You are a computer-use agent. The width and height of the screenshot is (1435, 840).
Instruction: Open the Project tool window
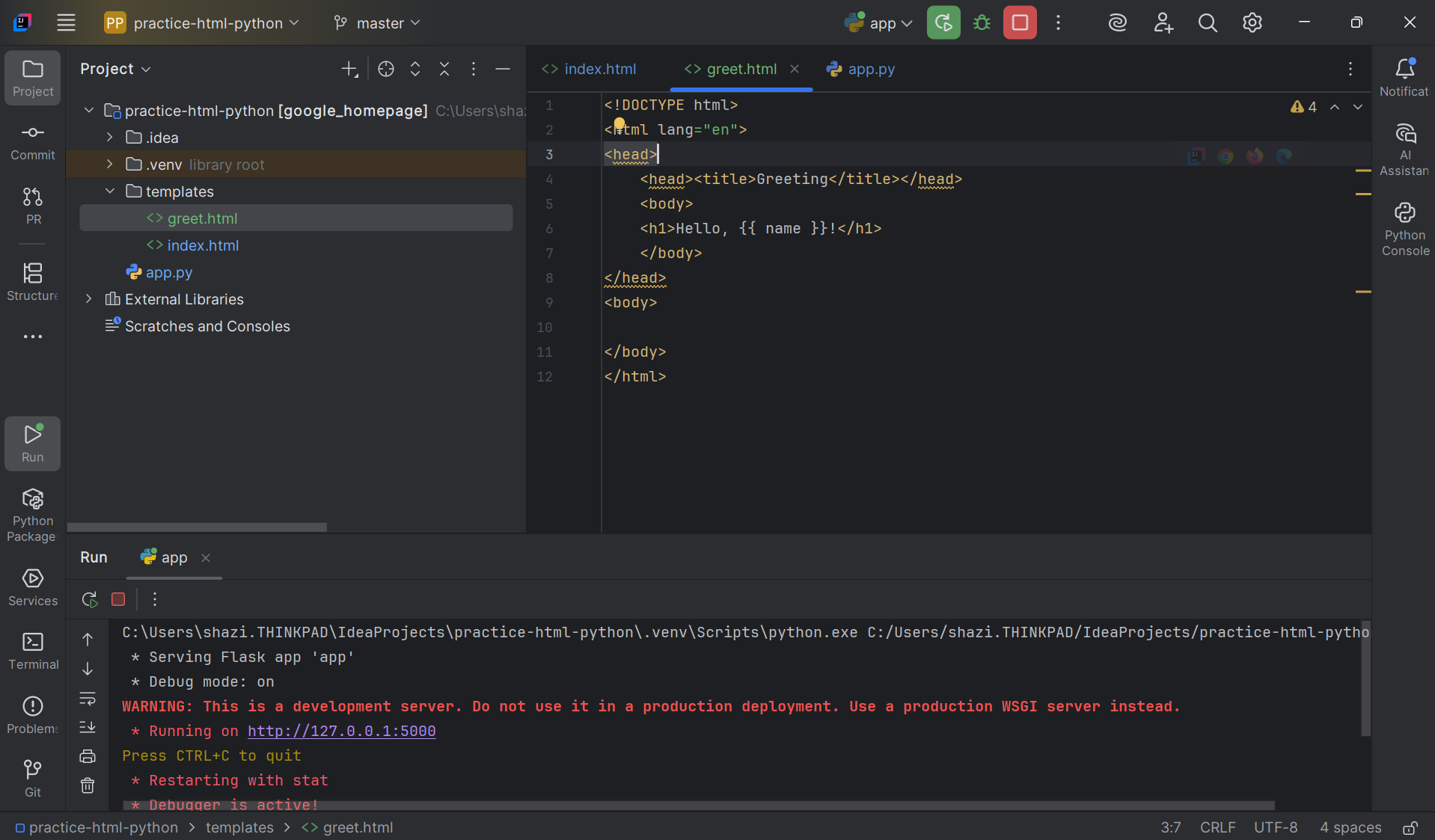click(x=33, y=79)
